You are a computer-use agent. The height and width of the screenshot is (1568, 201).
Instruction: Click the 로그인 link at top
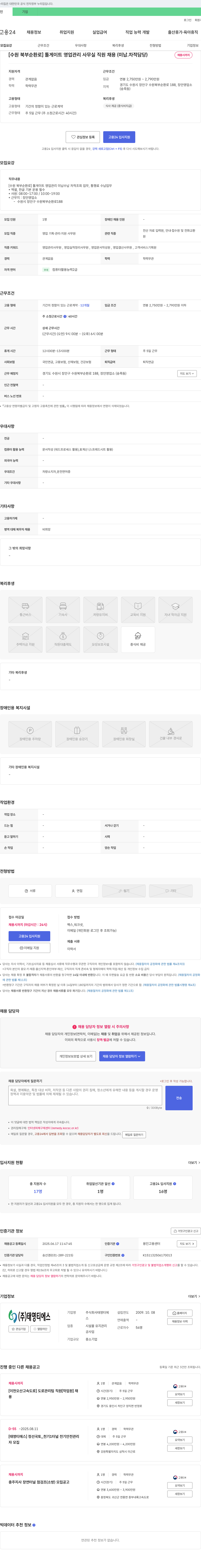coord(188,20)
